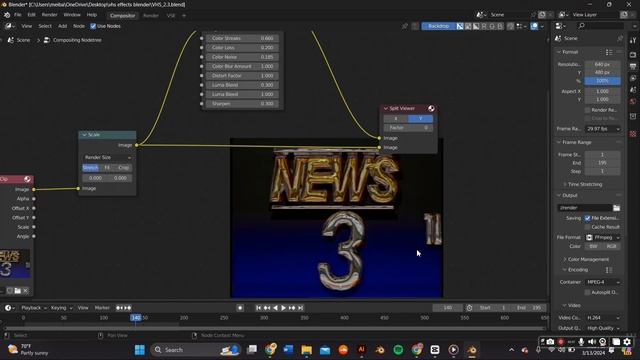Open the Video Codec H.264 dropdown
The height and width of the screenshot is (360, 640).
[603, 318]
